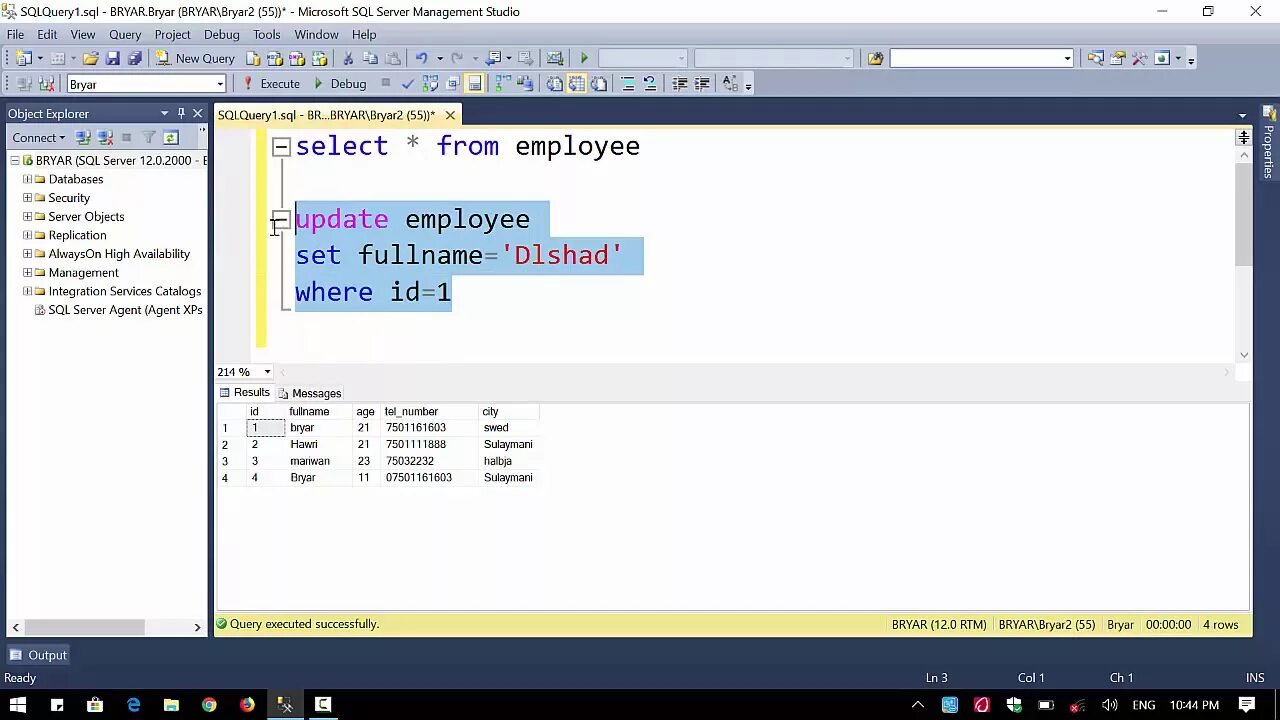This screenshot has width=1280, height=720.
Task: Click the Find in Files icon
Action: tap(876, 58)
